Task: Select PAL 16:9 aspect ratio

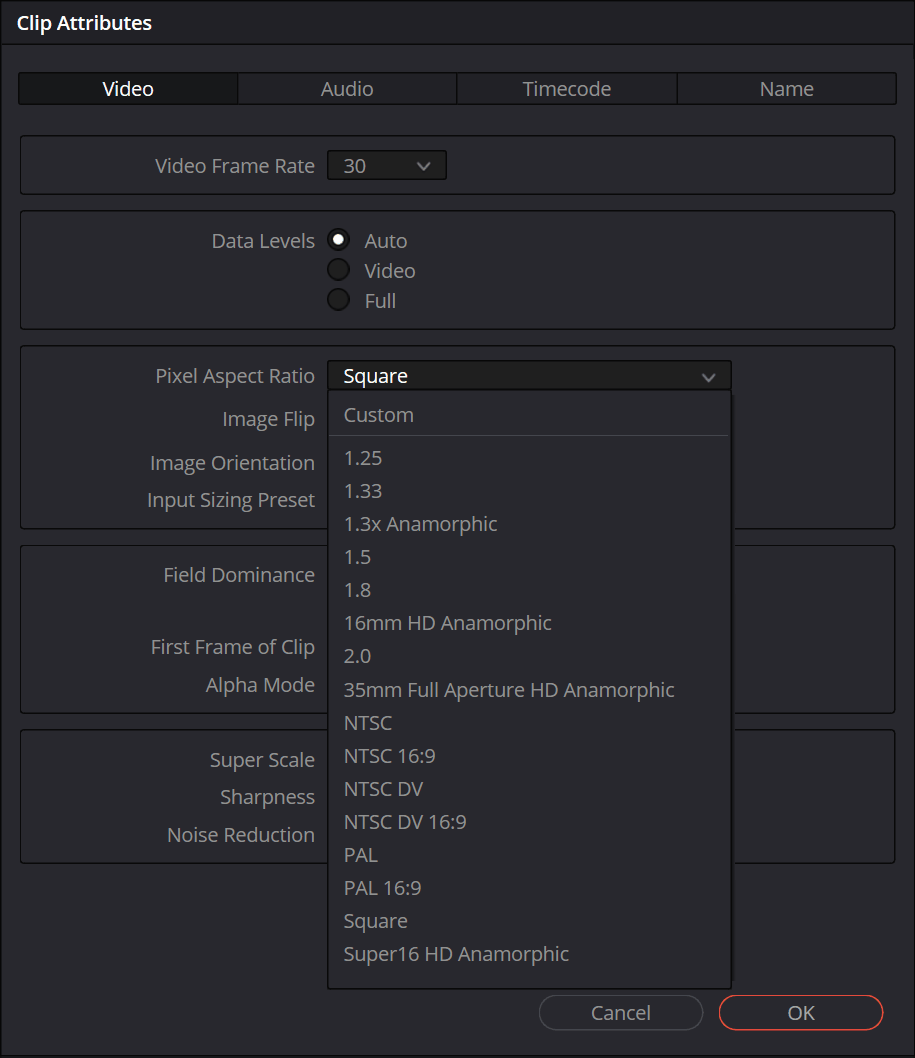Action: point(384,888)
